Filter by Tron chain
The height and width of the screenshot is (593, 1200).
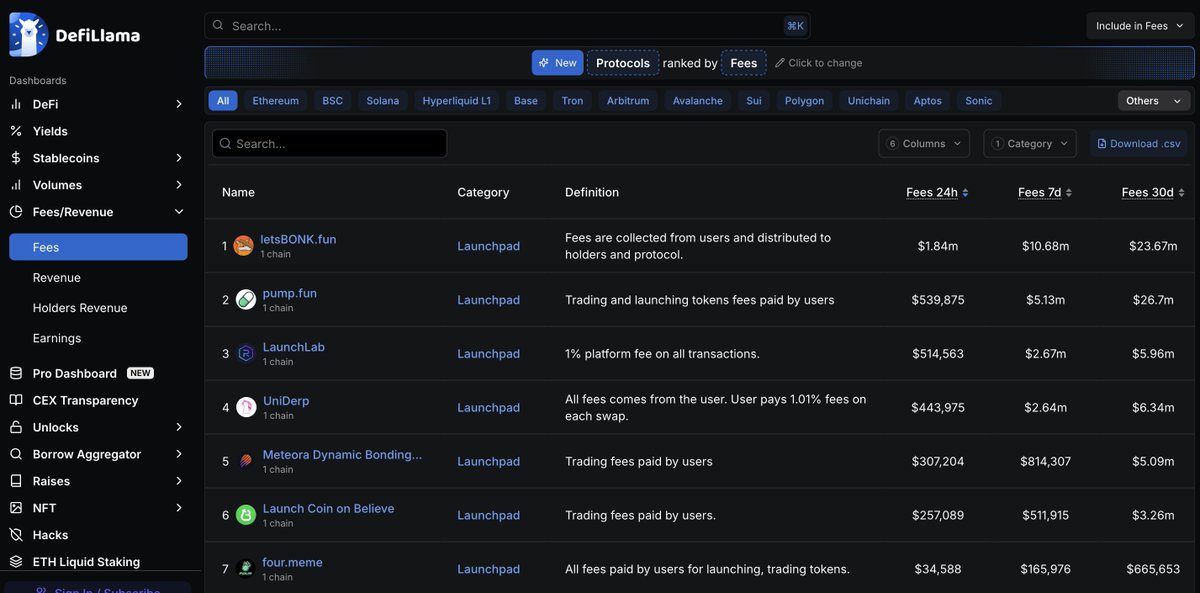click(x=572, y=101)
